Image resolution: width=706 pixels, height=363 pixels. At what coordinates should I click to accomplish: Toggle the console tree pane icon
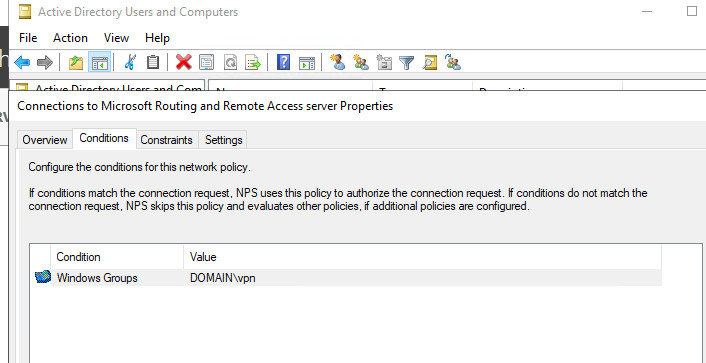[98, 62]
